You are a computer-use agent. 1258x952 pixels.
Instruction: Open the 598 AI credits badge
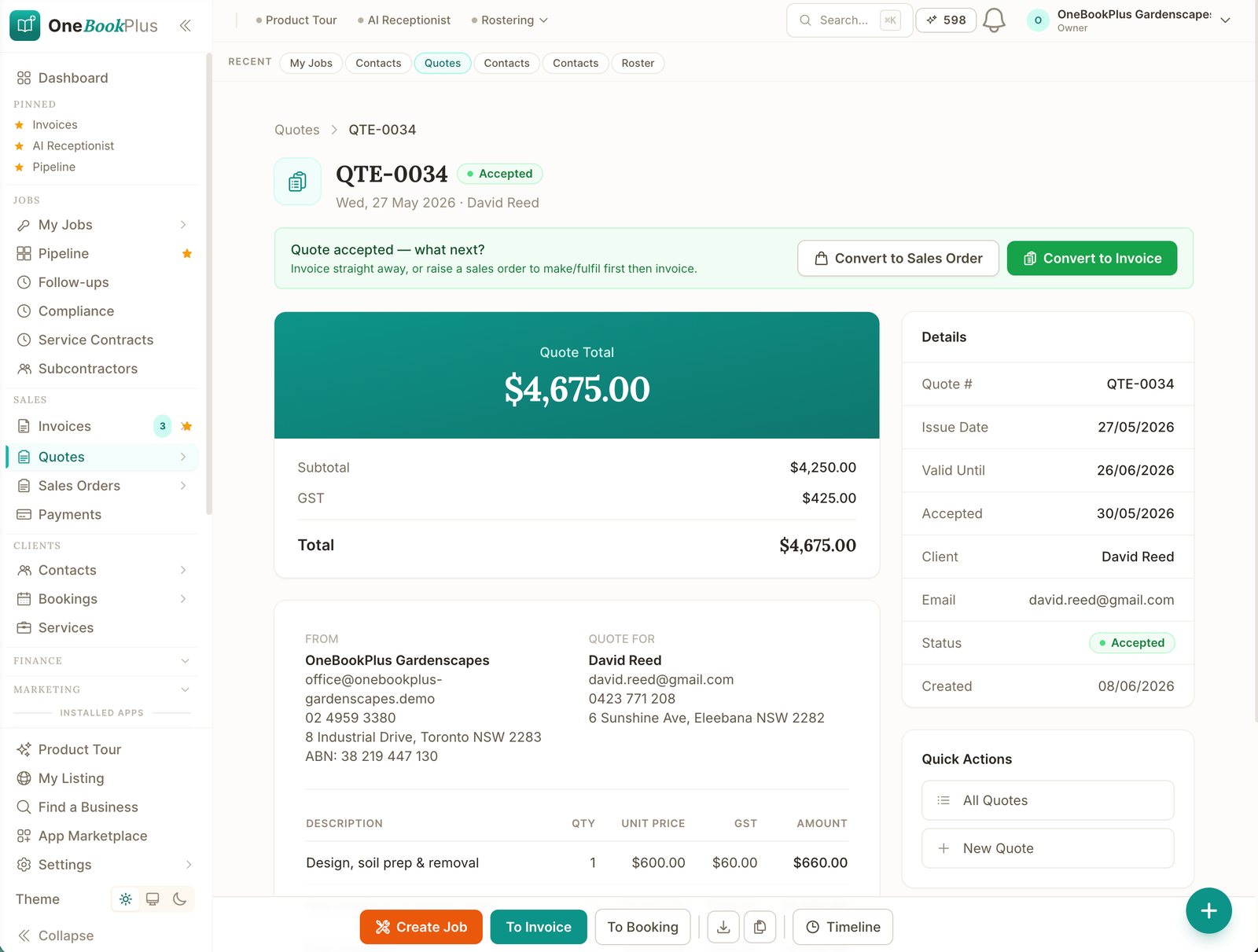click(x=946, y=20)
